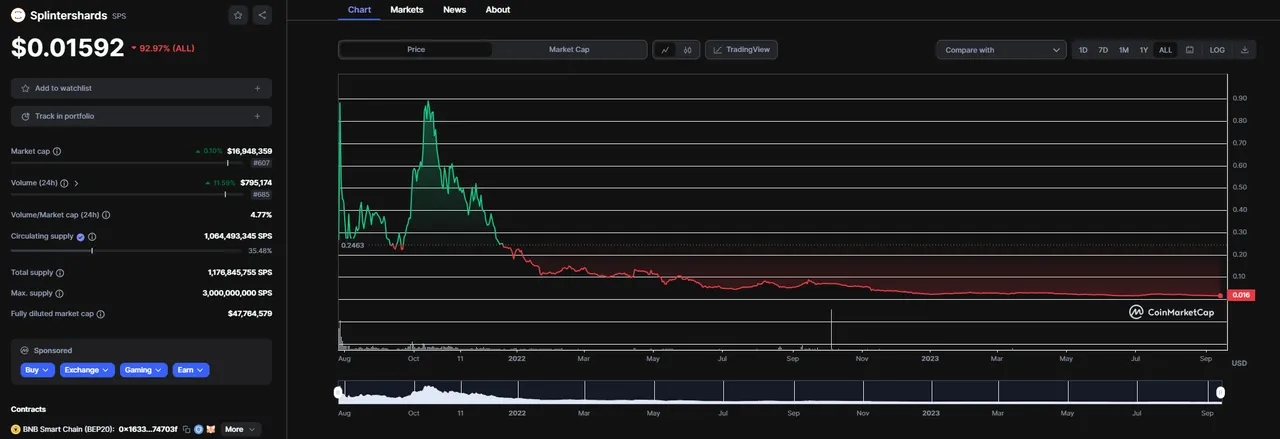Download chart data with download icon

pyautogui.click(x=1244, y=50)
